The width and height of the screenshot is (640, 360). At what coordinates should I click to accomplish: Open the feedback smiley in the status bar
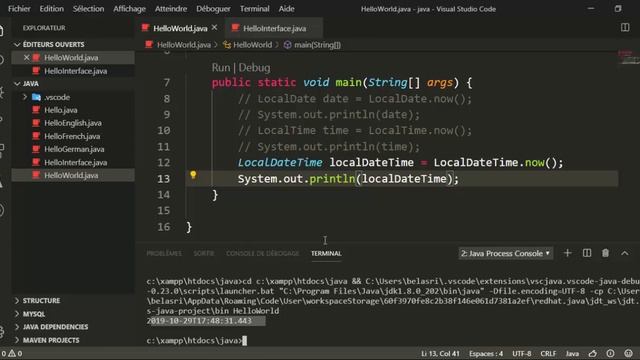628,353
